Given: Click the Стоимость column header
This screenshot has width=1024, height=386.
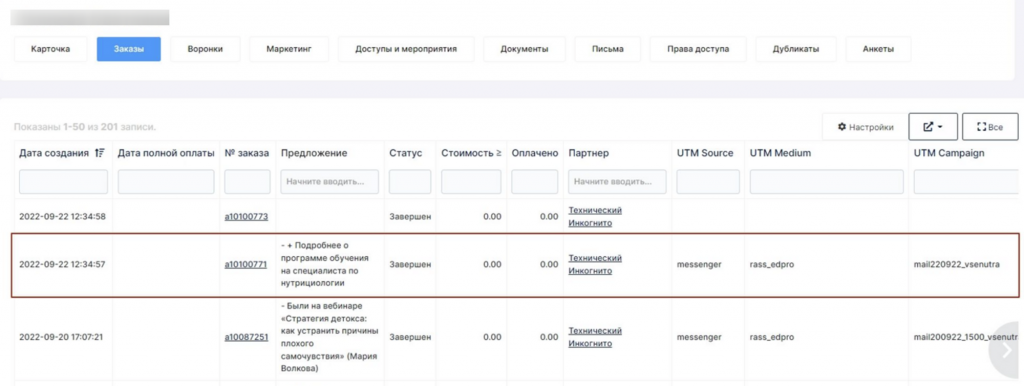Looking at the screenshot, I should coord(471,153).
